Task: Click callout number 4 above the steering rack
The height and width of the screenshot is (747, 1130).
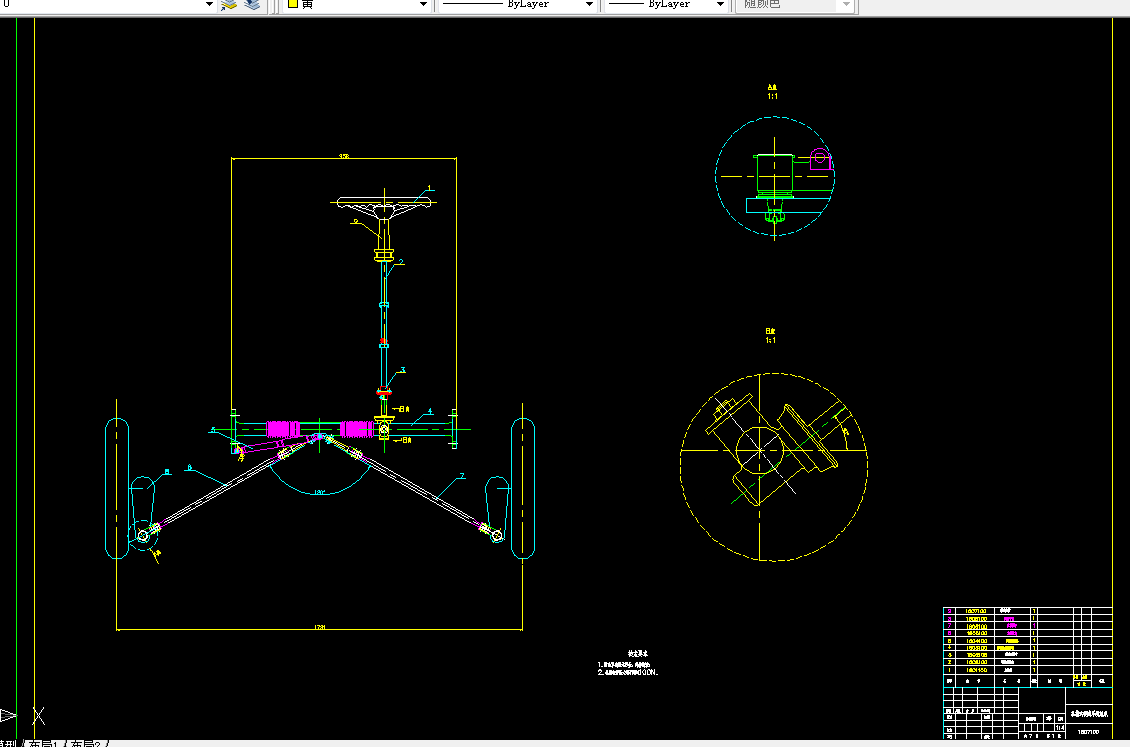Action: click(x=430, y=412)
